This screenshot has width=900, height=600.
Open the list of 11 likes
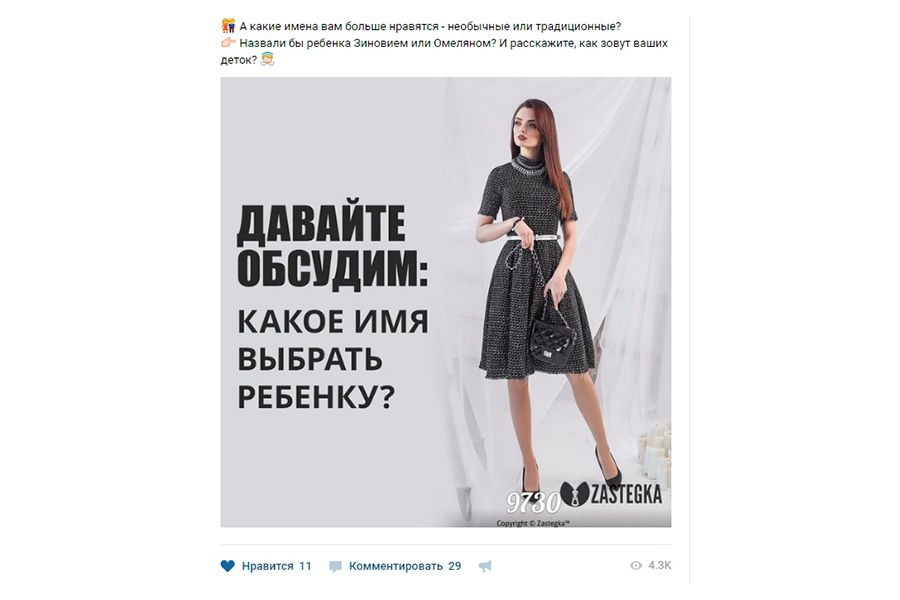[305, 566]
